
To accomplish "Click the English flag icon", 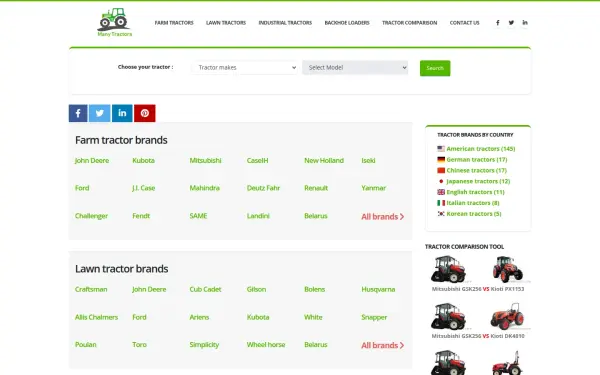I will (x=441, y=192).
